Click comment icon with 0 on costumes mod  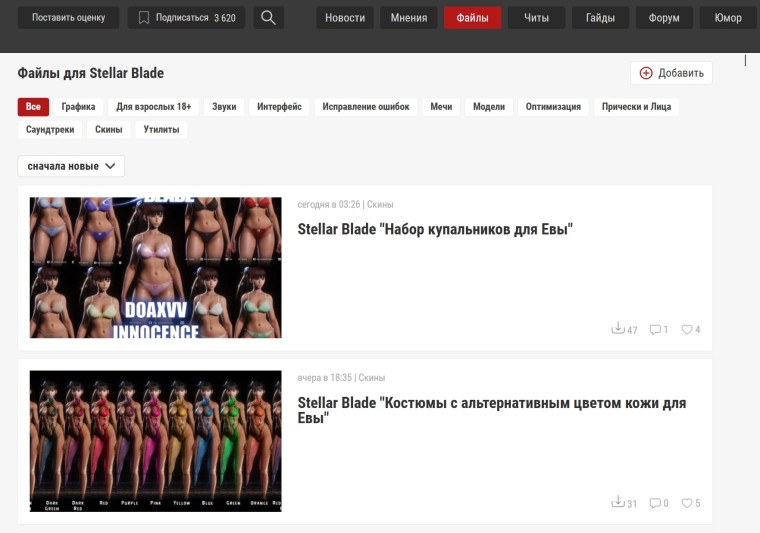tap(655, 503)
